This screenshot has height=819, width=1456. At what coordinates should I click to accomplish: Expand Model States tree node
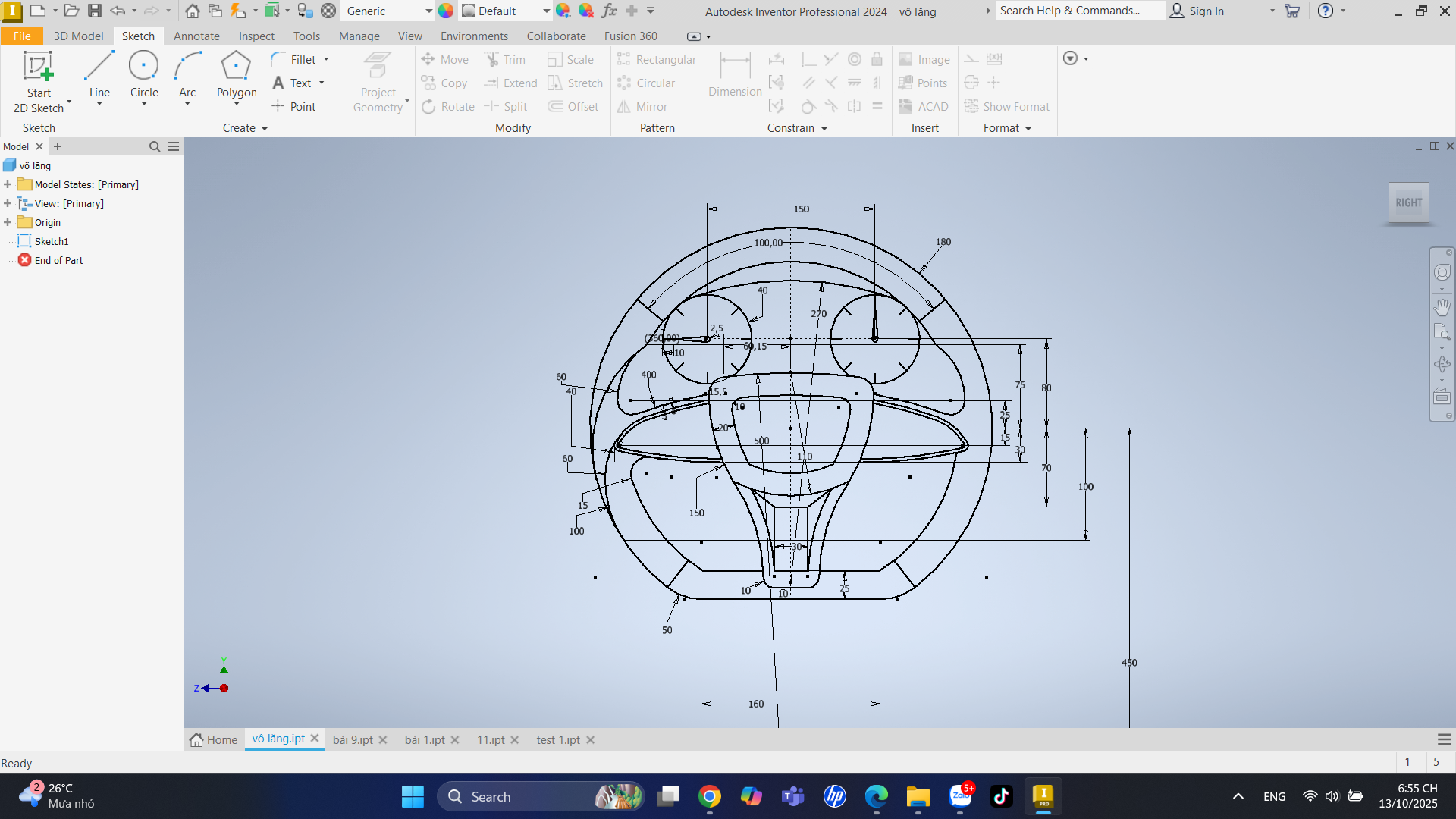click(x=8, y=184)
